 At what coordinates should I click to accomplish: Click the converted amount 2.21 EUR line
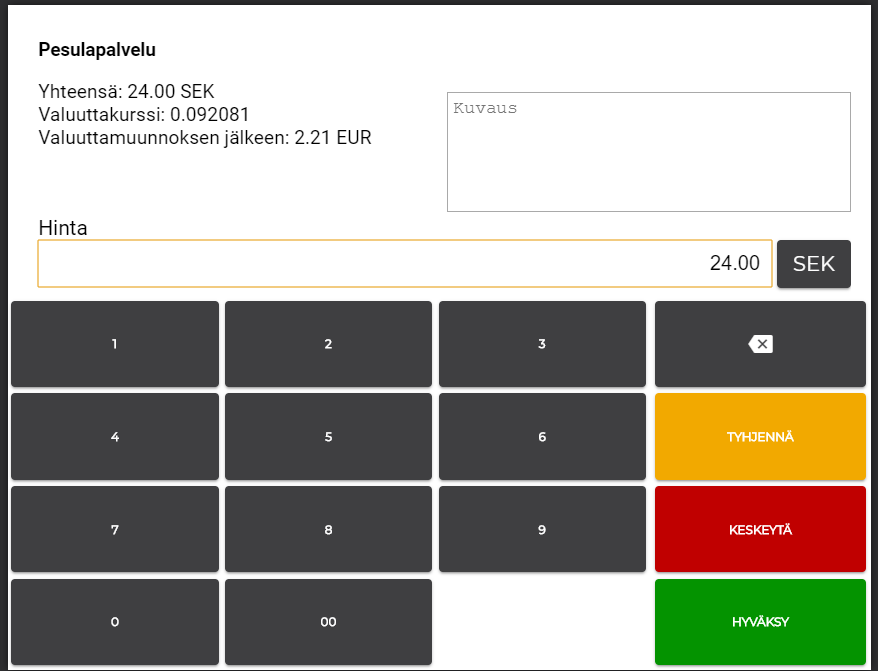pyautogui.click(x=205, y=138)
